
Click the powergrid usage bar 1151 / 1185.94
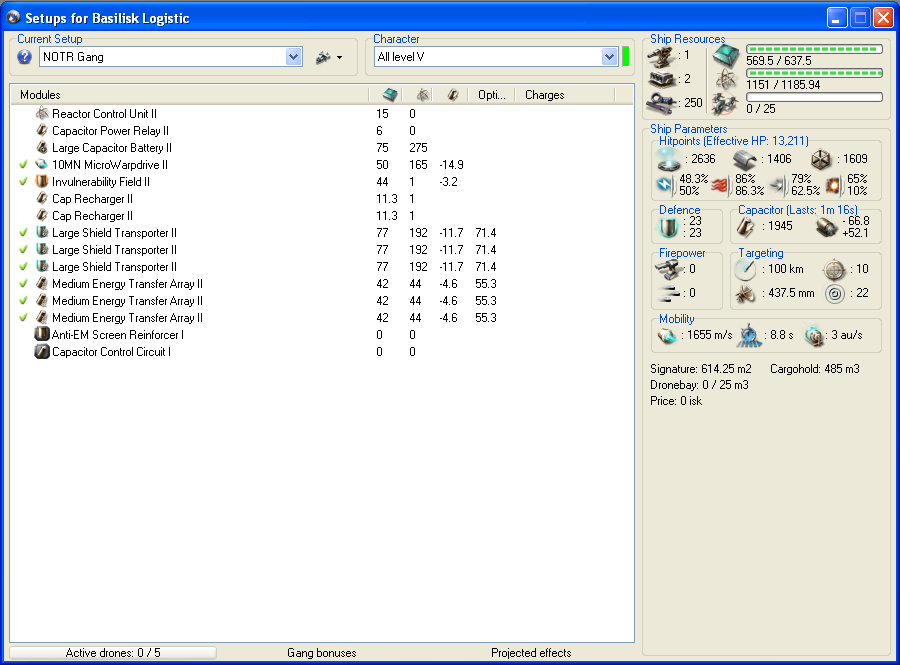814,73
